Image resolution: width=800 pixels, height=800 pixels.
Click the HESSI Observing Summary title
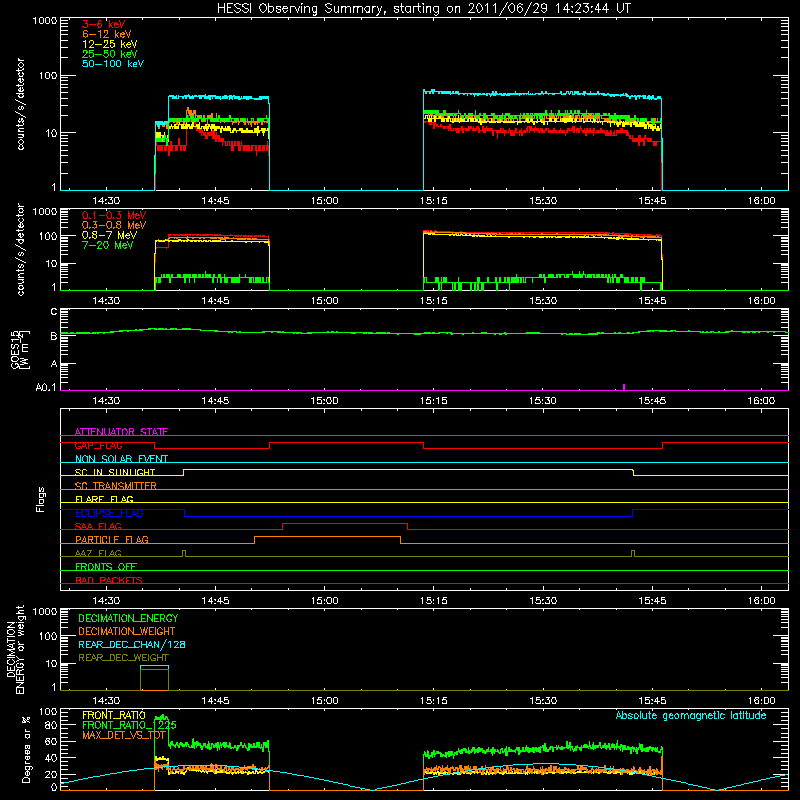[x=423, y=9]
